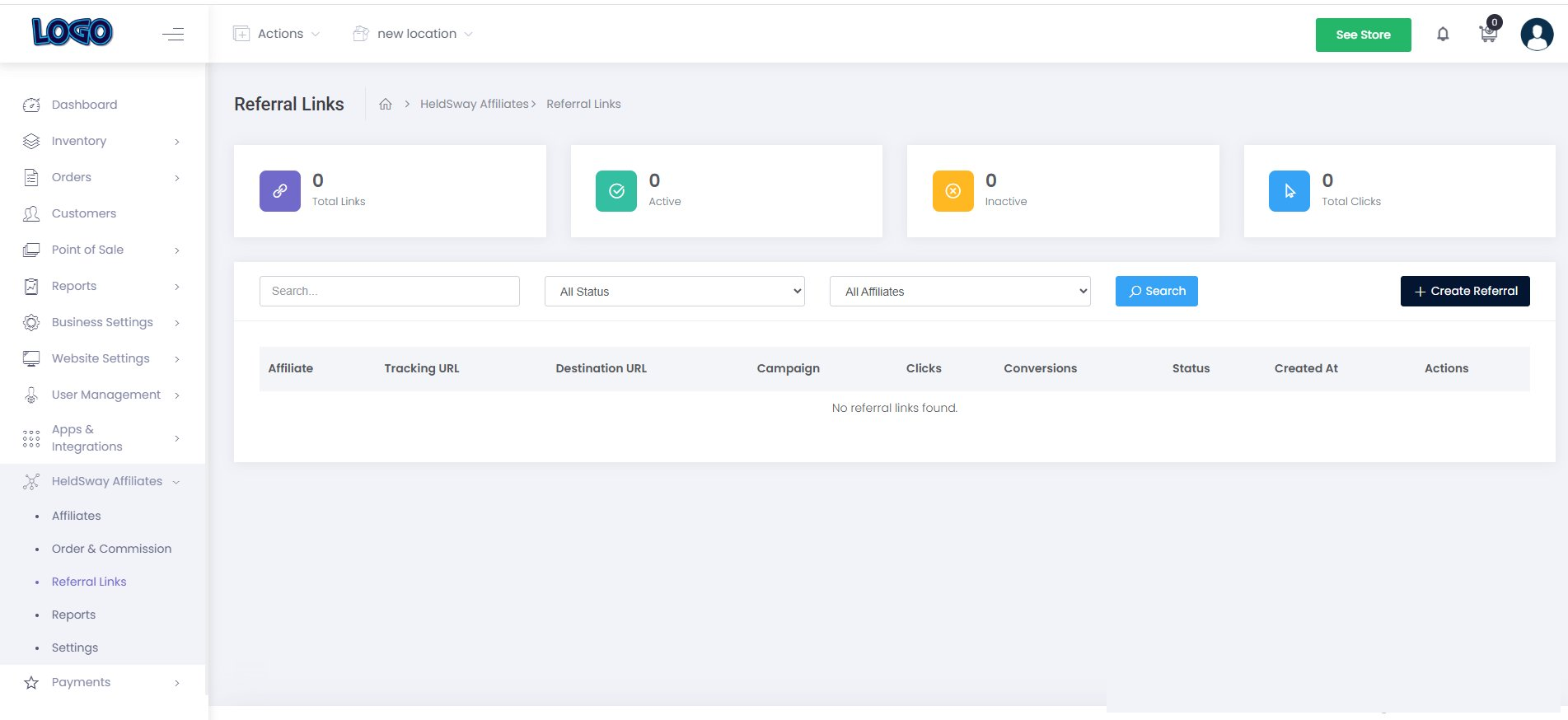Click the Orders document icon
The height and width of the screenshot is (720, 1568).
click(x=31, y=177)
